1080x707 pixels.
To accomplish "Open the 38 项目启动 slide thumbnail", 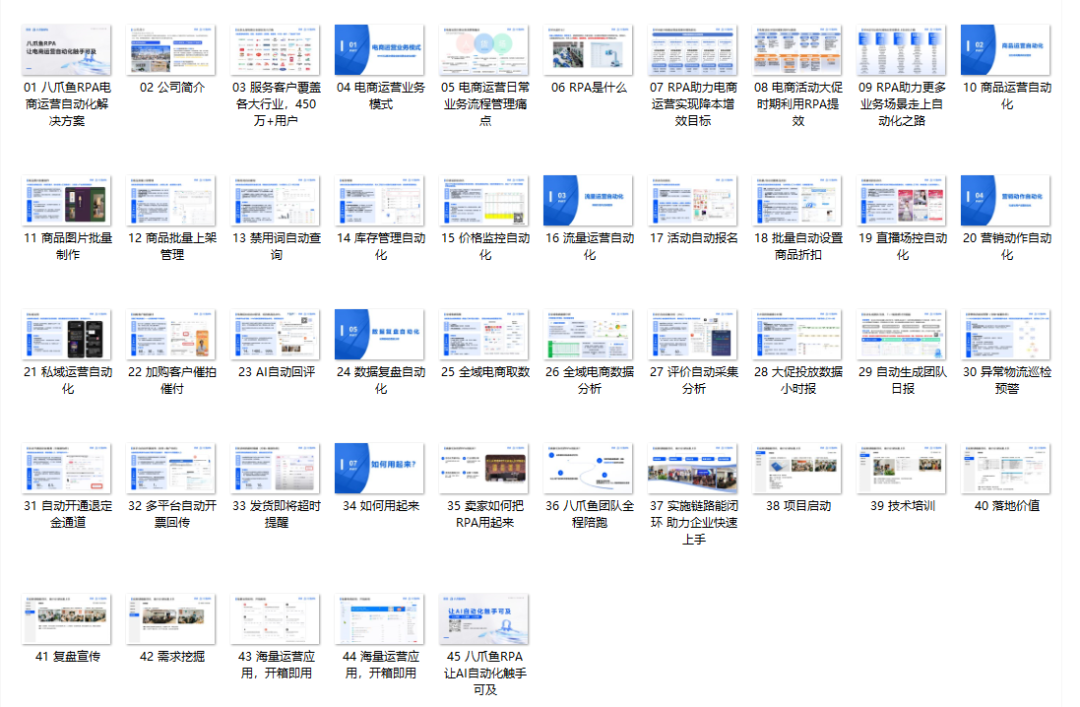I will (x=798, y=469).
